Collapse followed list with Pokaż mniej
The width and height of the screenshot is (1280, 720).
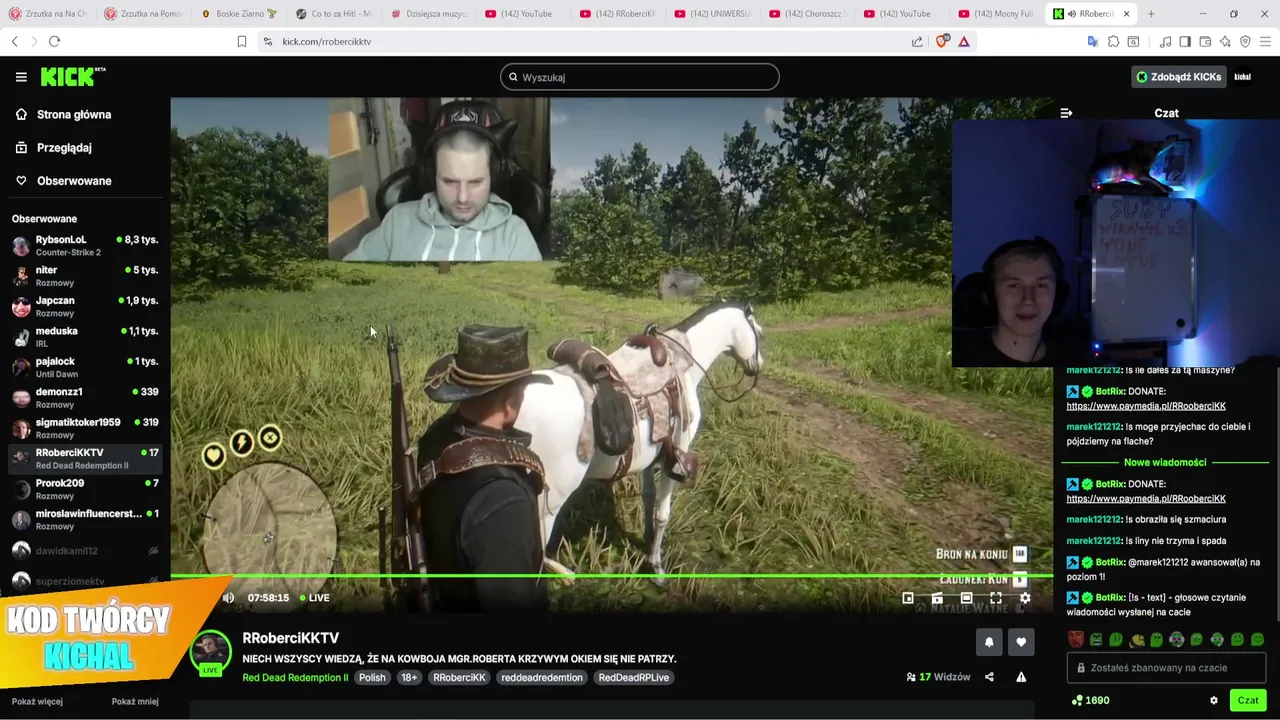click(135, 702)
